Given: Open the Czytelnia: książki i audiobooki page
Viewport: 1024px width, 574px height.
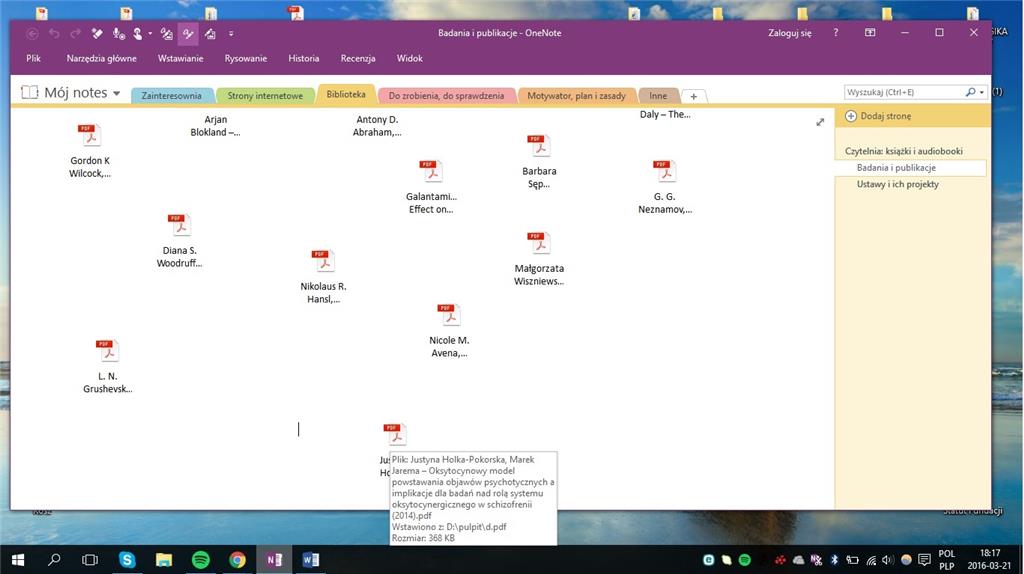Looking at the screenshot, I should tap(903, 151).
